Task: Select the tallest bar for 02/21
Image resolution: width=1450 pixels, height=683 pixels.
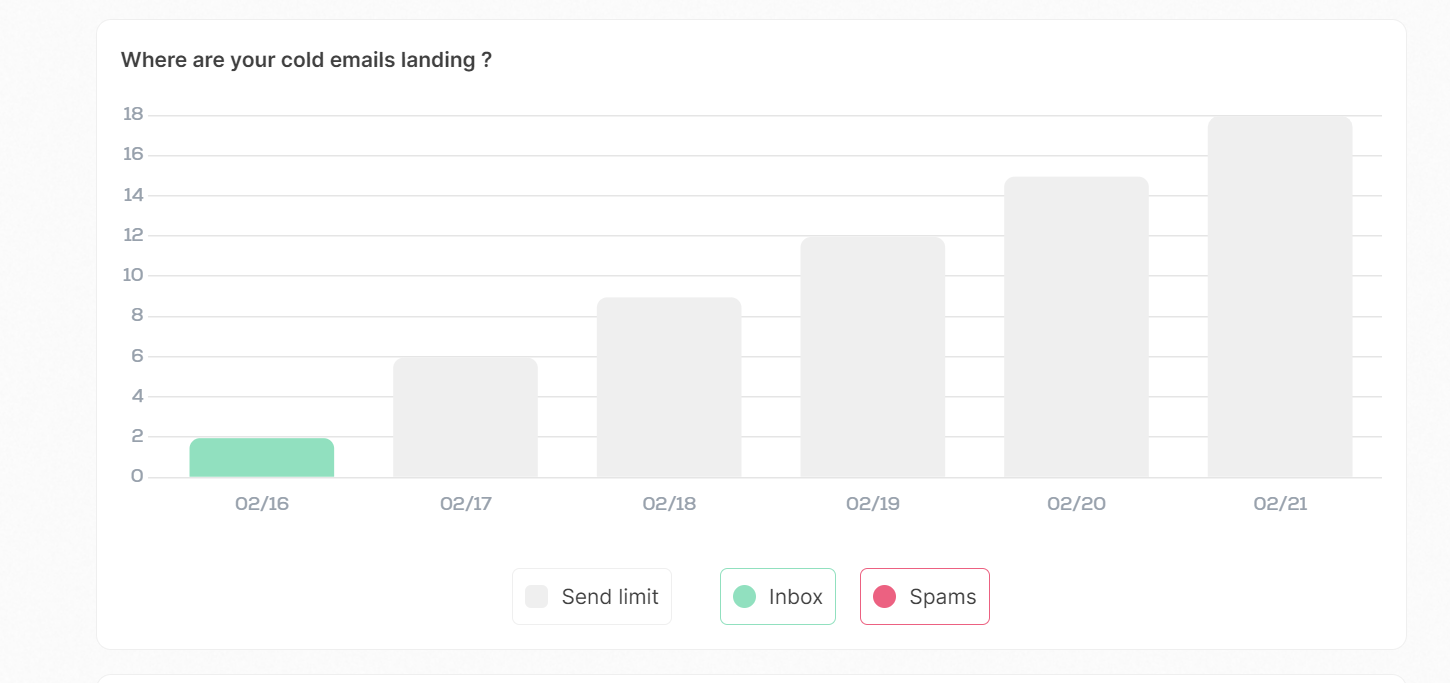Action: [1280, 297]
